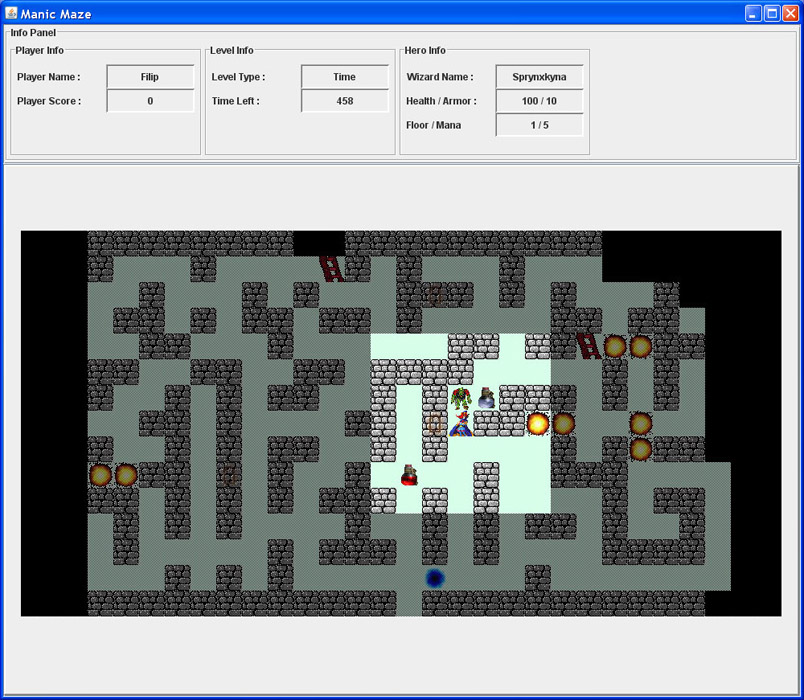Click the Java icon in the title bar
804x700 pixels.
point(11,13)
